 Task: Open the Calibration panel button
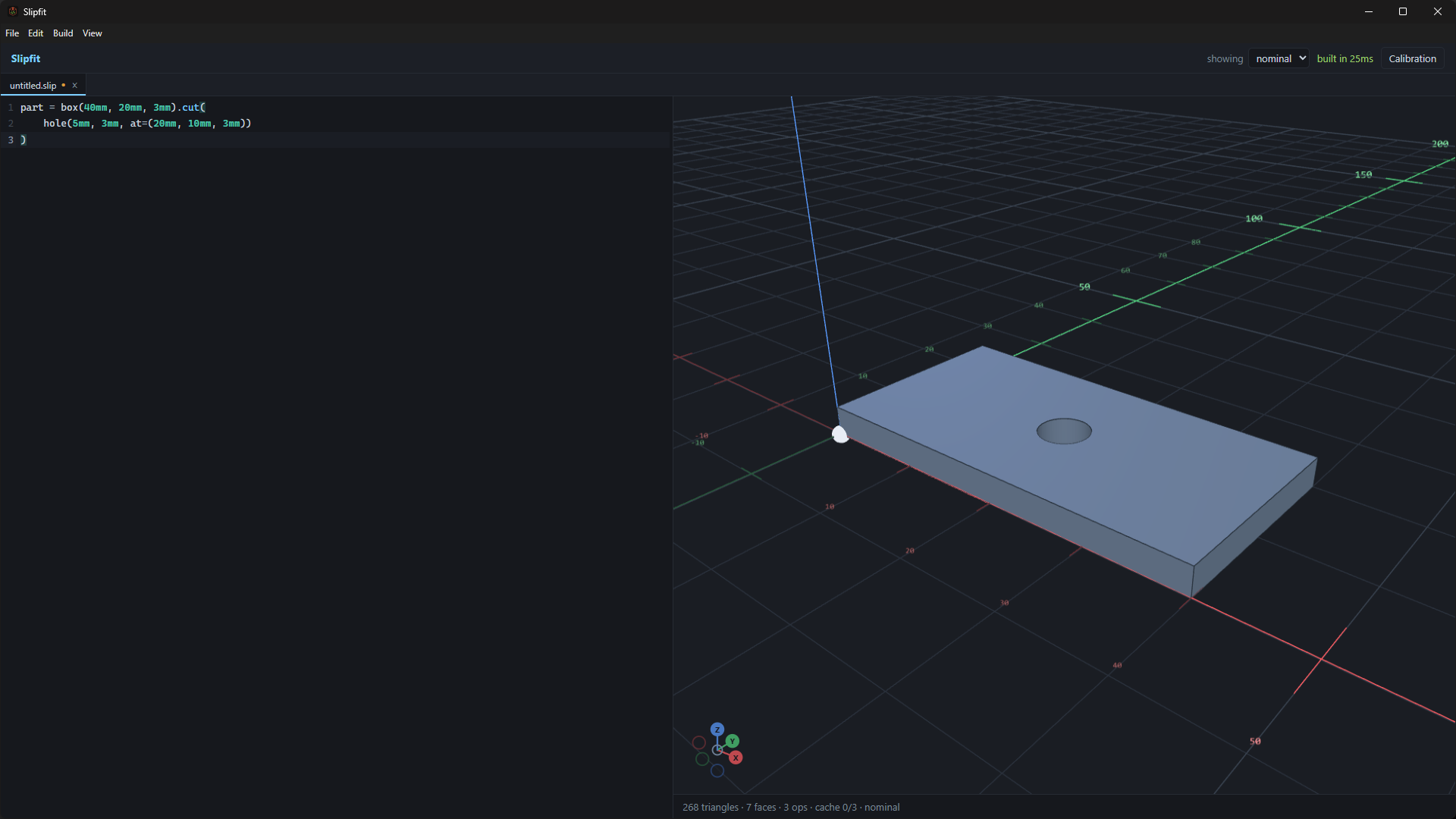(1412, 58)
